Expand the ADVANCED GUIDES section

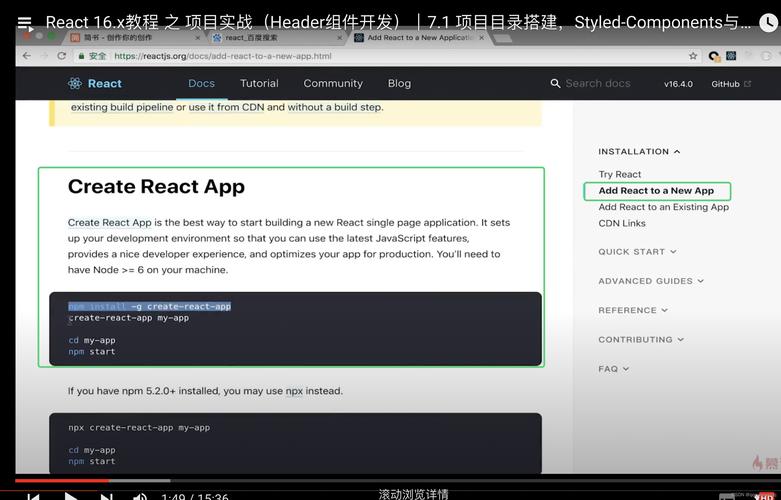pyautogui.click(x=651, y=281)
